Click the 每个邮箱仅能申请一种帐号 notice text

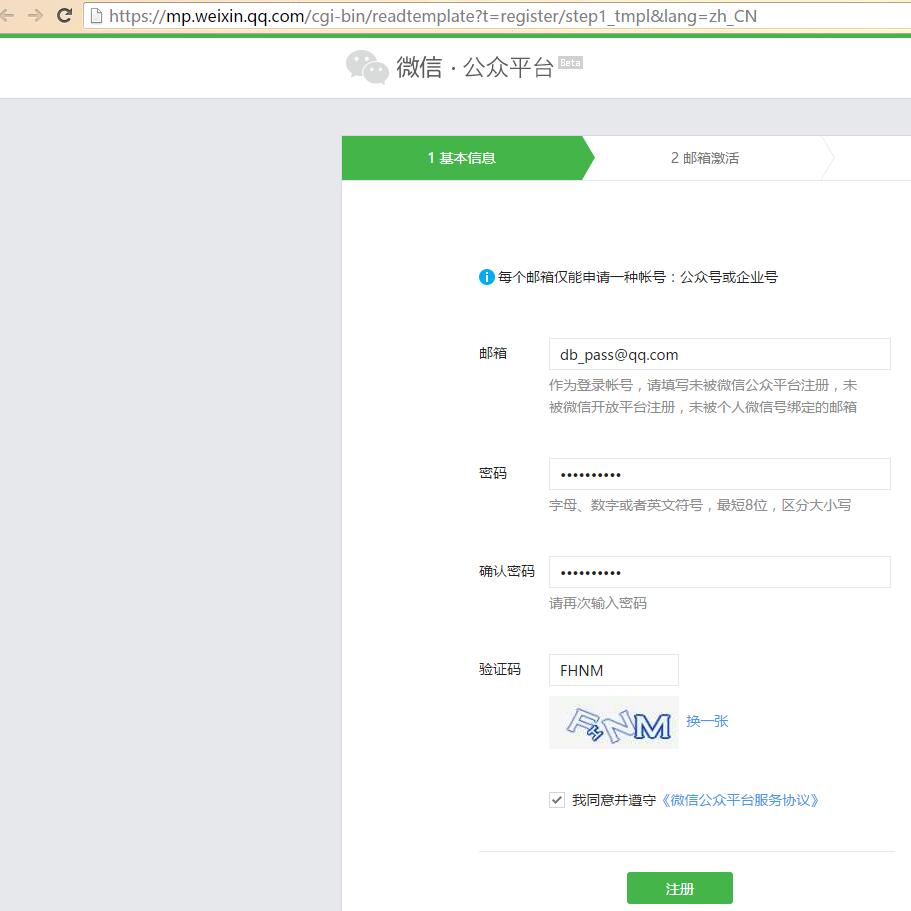[x=637, y=277]
